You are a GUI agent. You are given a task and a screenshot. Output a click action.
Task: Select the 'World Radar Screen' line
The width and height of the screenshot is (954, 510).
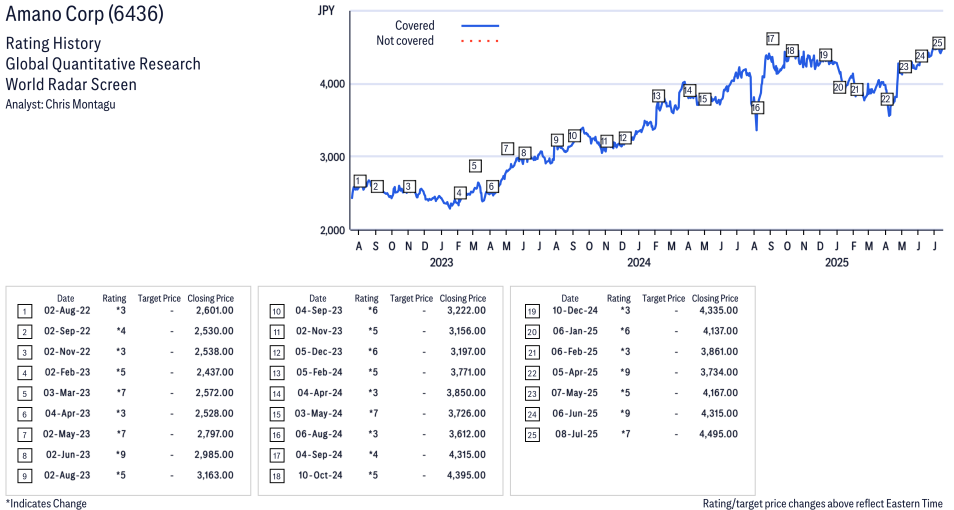tap(71, 84)
